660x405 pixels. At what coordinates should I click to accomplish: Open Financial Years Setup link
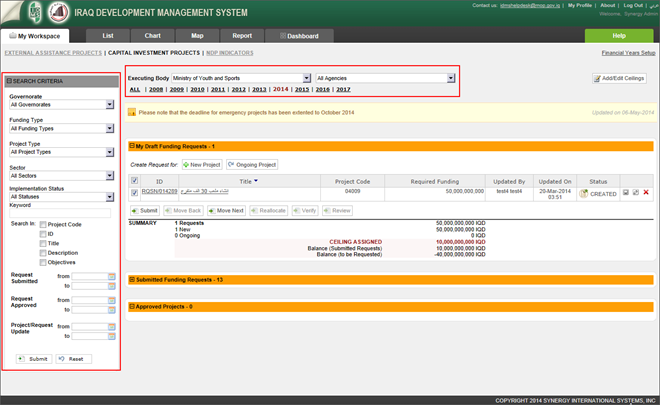[x=628, y=53]
